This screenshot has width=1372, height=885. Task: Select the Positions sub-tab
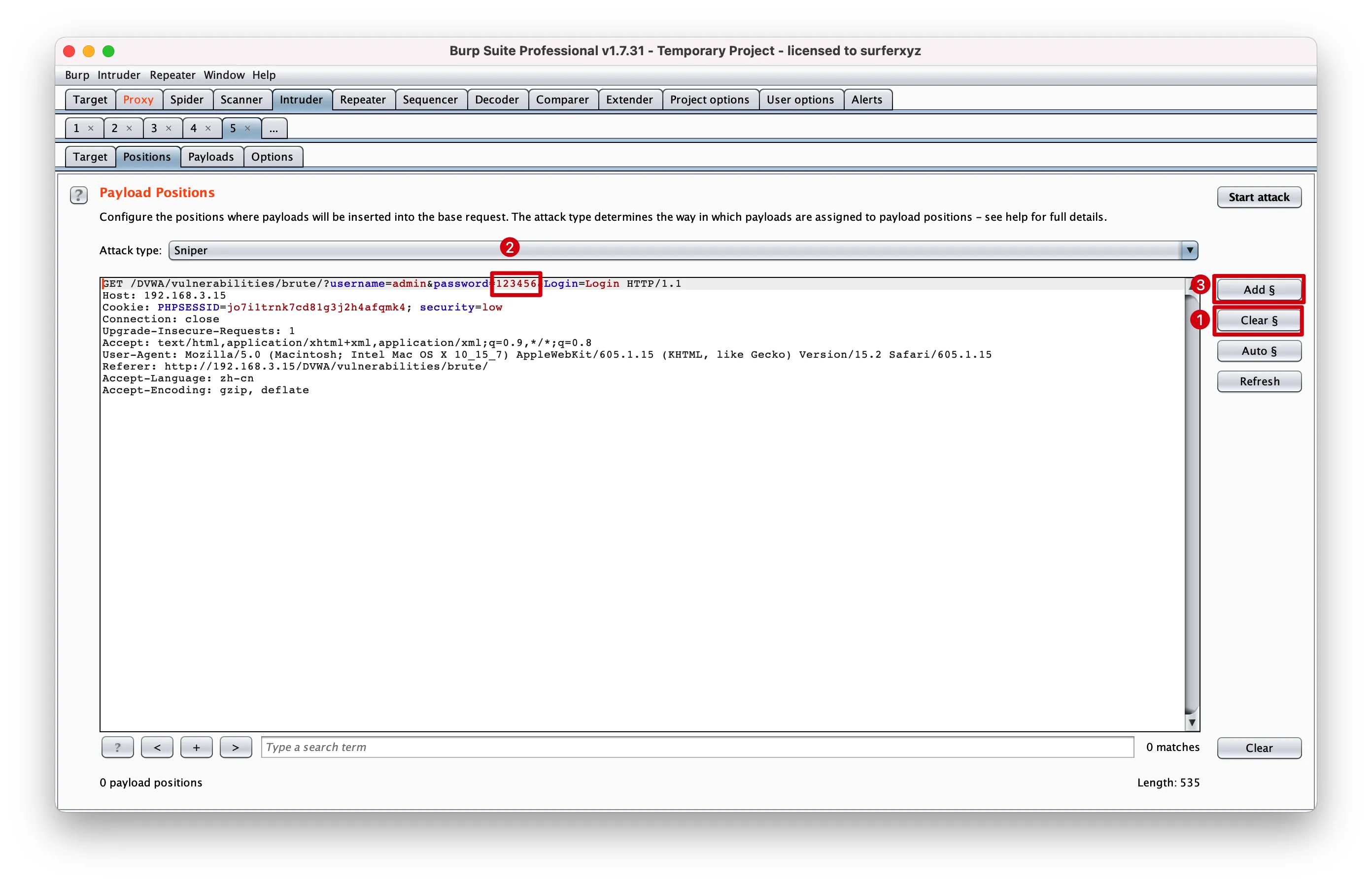[x=147, y=158]
